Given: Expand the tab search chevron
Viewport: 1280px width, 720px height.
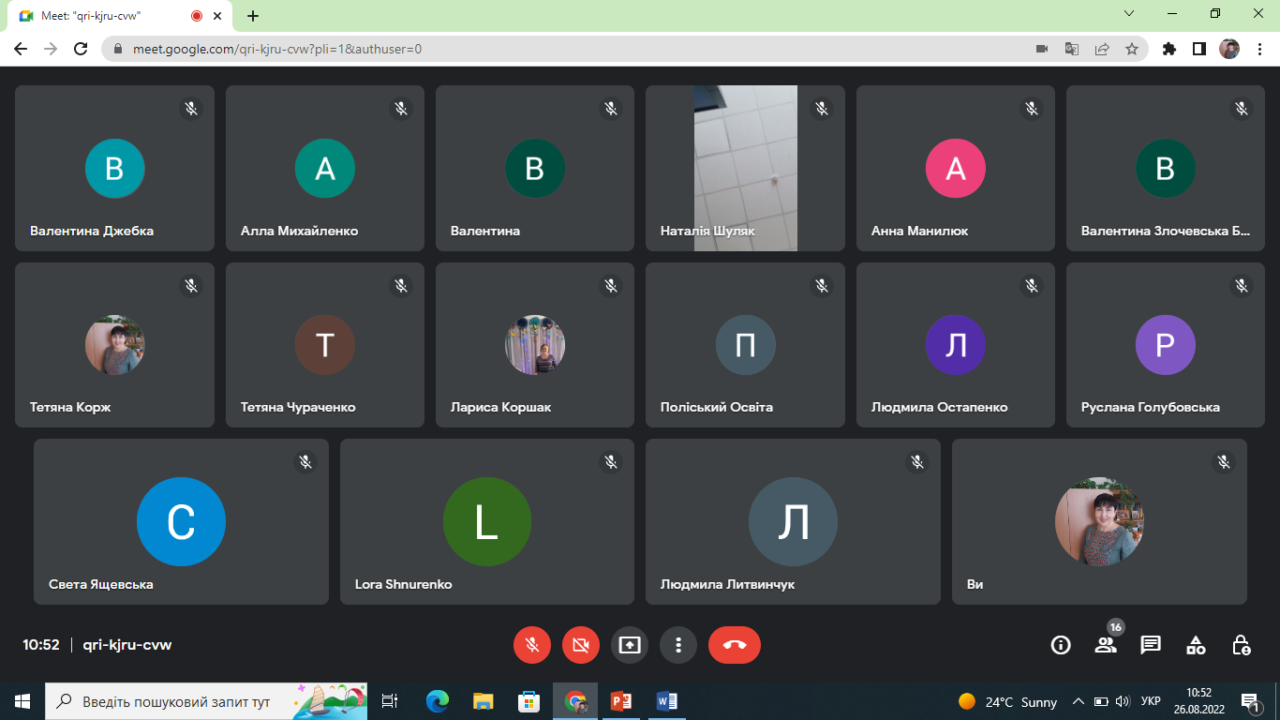Looking at the screenshot, I should [x=1129, y=14].
